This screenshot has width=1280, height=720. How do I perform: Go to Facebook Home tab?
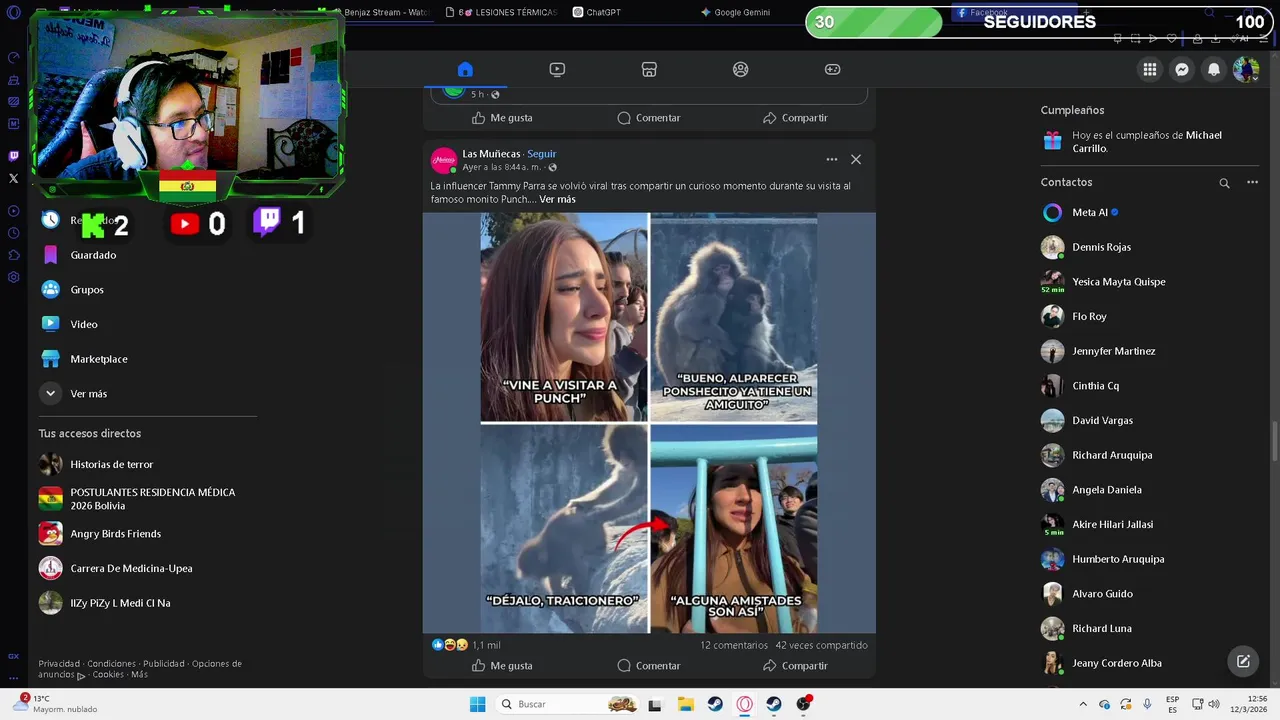[x=465, y=69]
